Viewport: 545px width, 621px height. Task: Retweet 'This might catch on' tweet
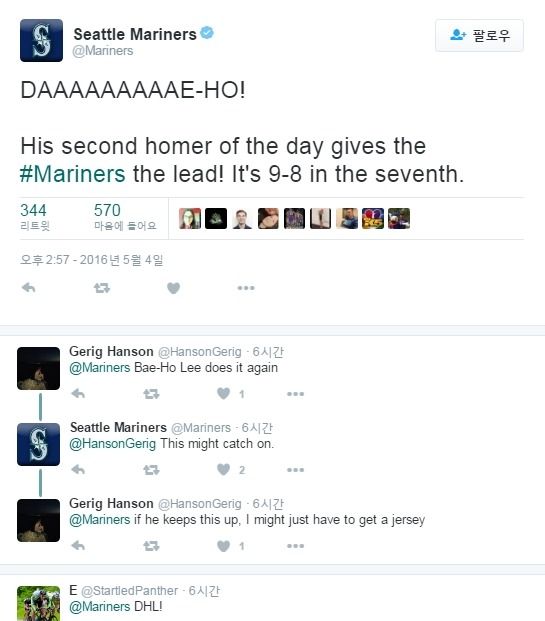pyautogui.click(x=151, y=470)
